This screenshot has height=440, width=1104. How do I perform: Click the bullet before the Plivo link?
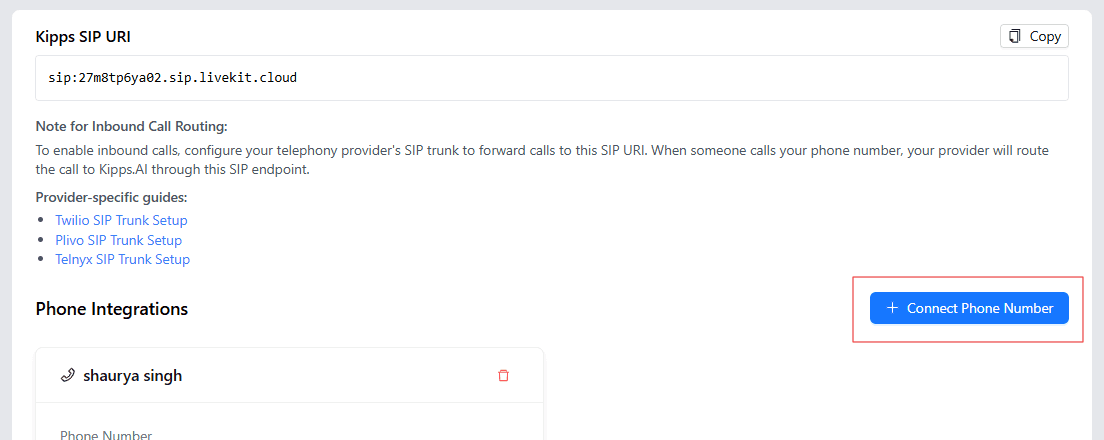(x=41, y=240)
